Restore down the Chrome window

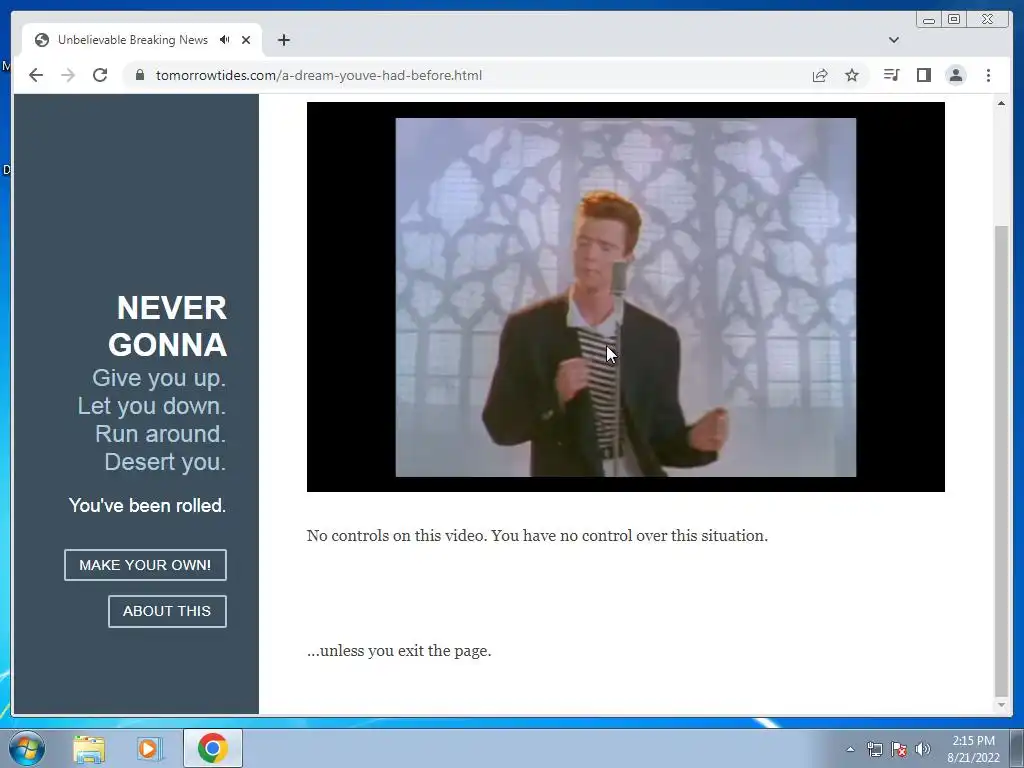[953, 20]
